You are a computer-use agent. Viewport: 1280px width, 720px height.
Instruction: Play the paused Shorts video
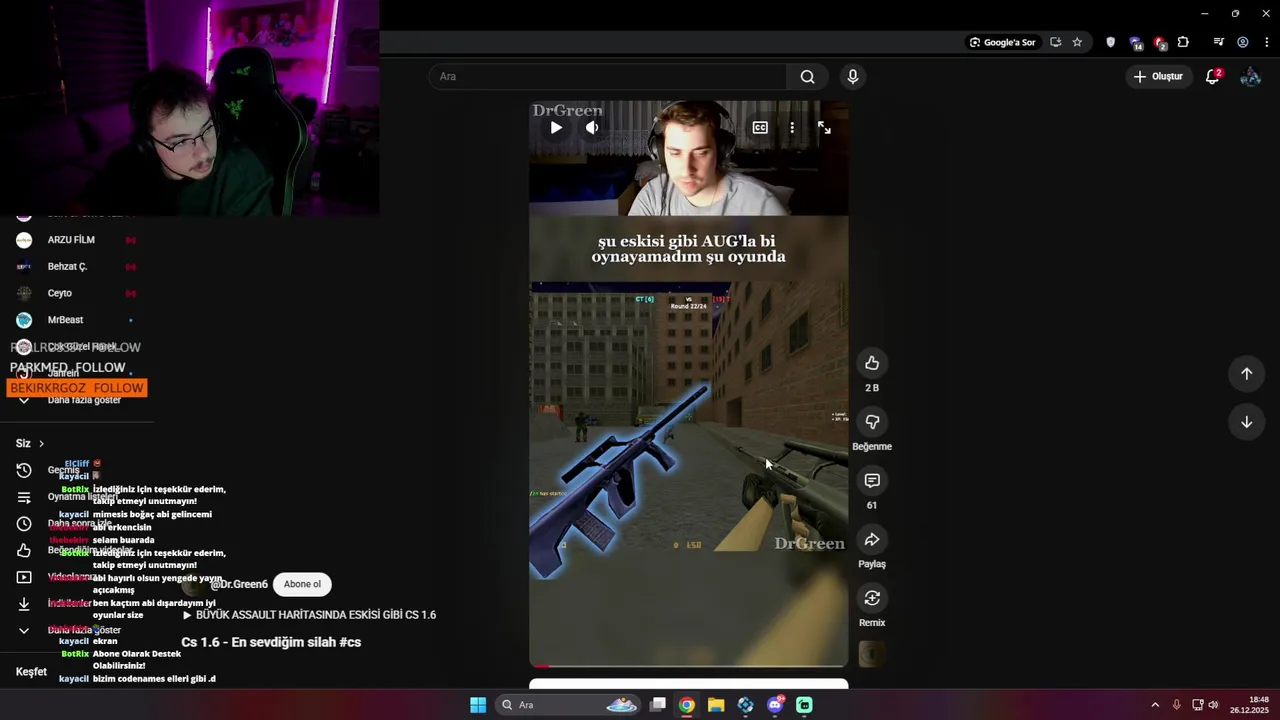tap(556, 127)
